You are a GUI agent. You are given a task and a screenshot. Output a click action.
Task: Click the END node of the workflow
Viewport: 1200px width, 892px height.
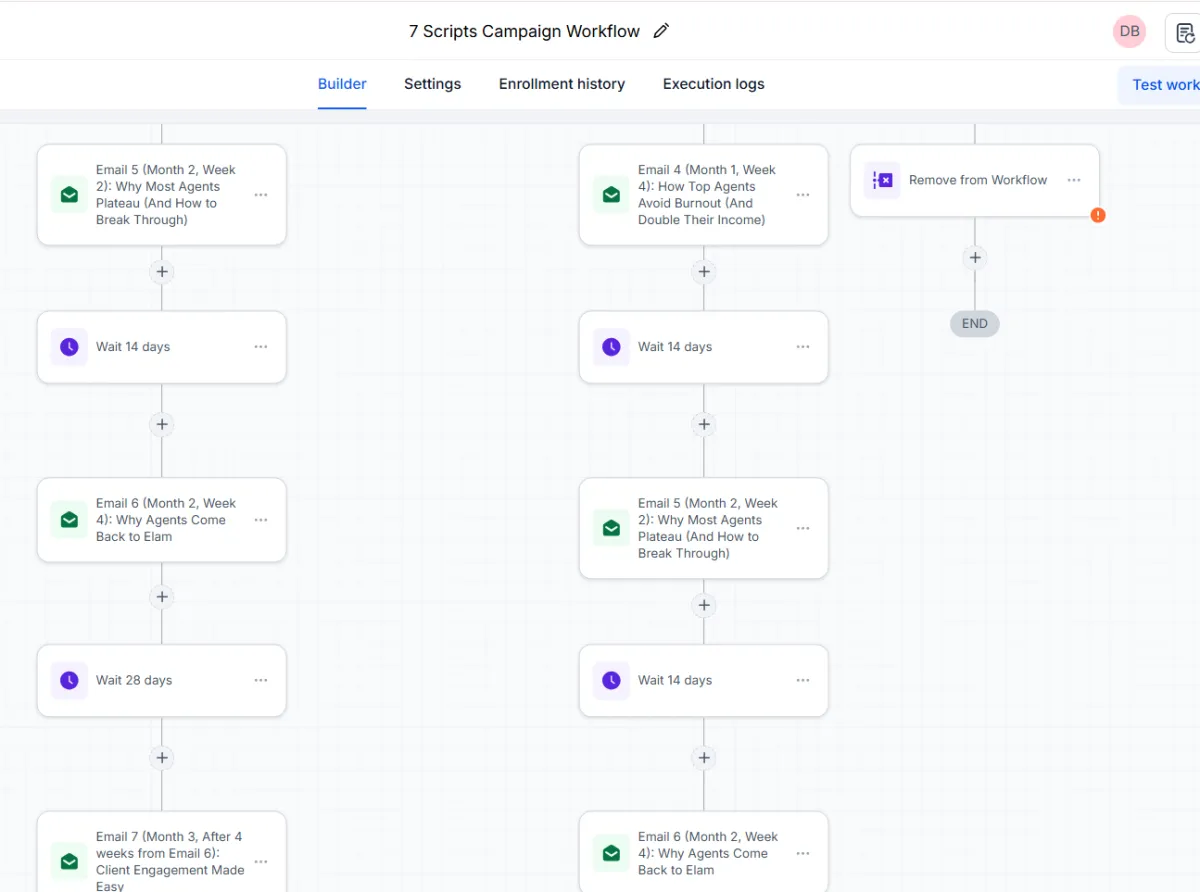point(975,324)
